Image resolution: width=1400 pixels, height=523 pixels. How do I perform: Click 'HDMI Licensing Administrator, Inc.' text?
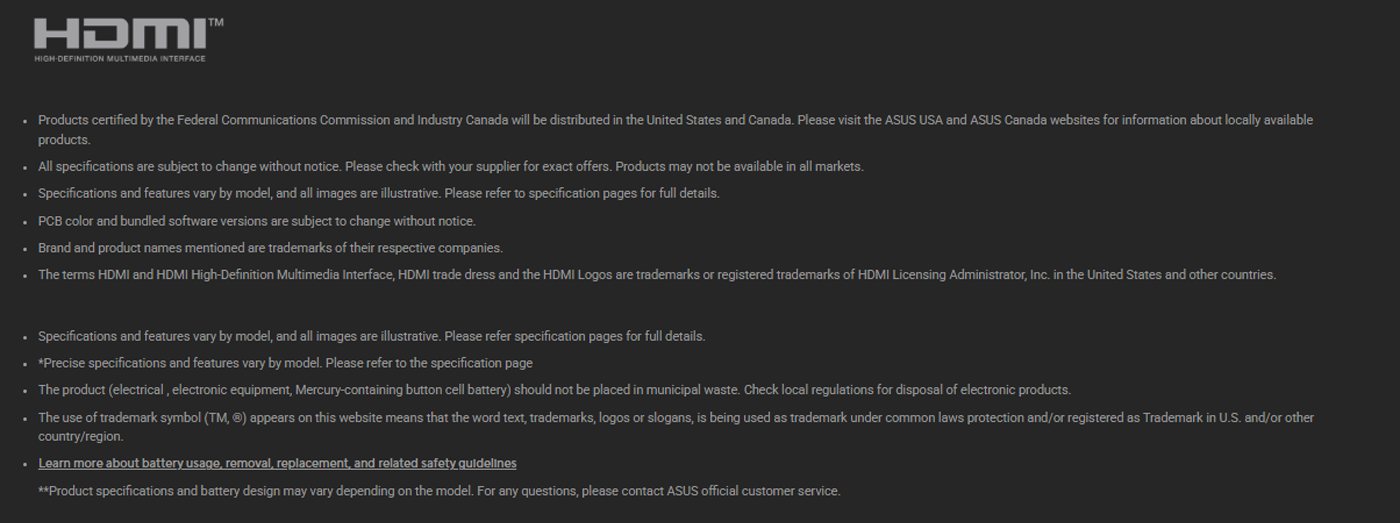pyautogui.click(x=954, y=274)
